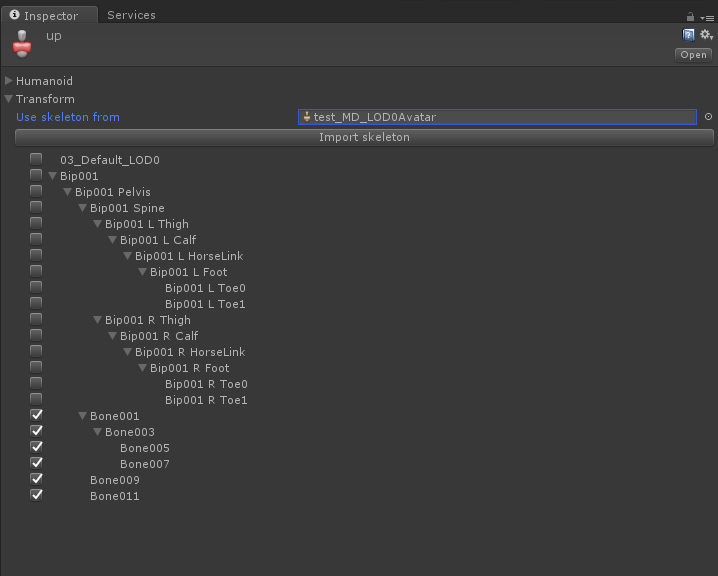Uncheck the Bone011 checkbox
The height and width of the screenshot is (576, 718).
click(x=36, y=495)
